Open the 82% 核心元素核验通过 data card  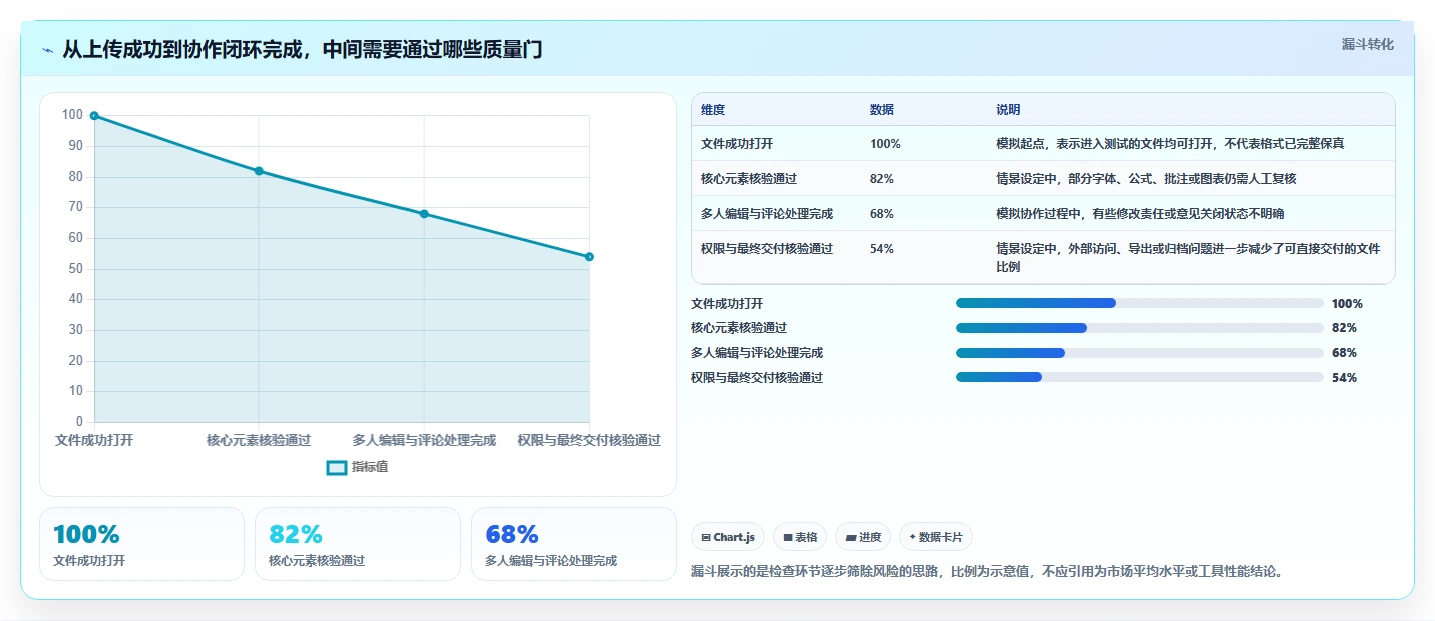pos(358,544)
